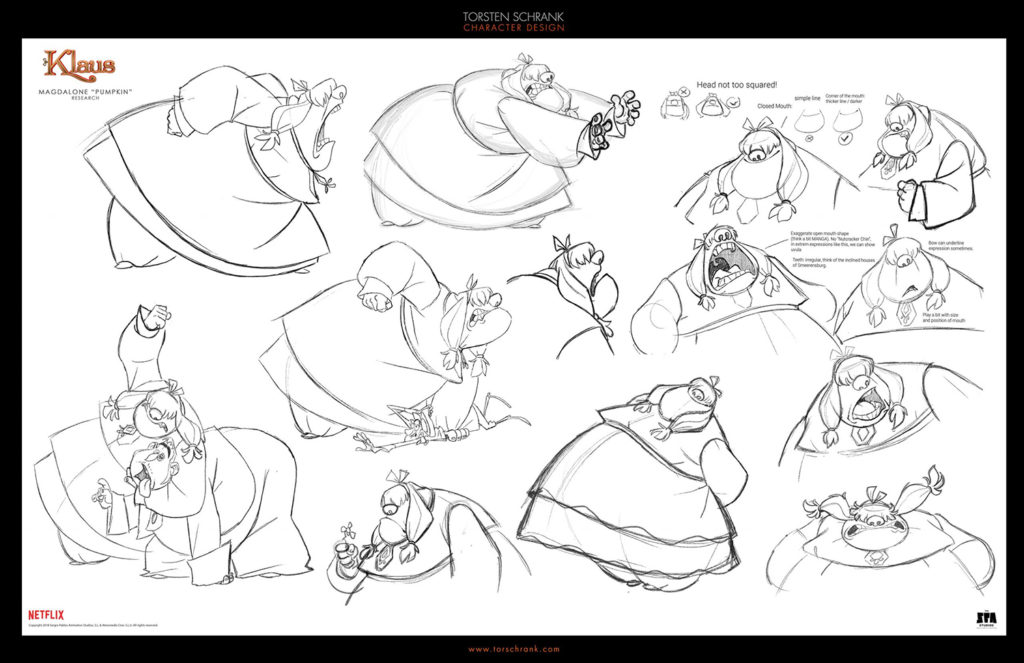Click the Klaus logo

[x=79, y=65]
